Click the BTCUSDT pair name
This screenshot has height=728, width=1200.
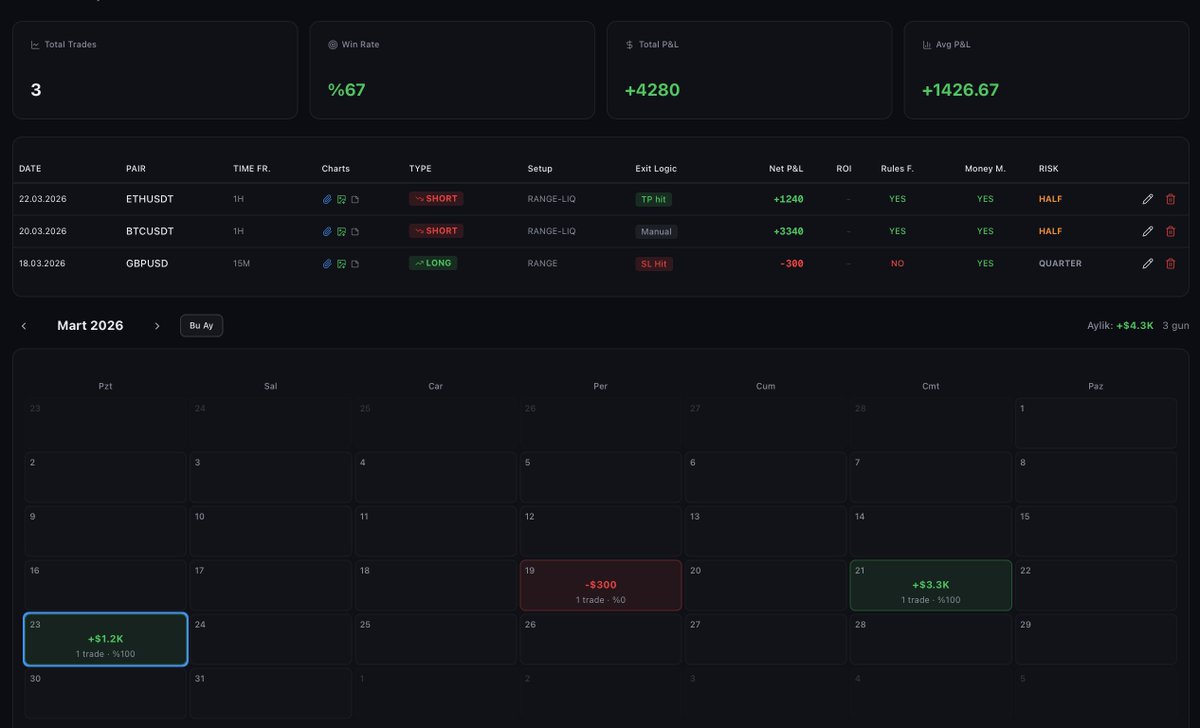[x=150, y=231]
